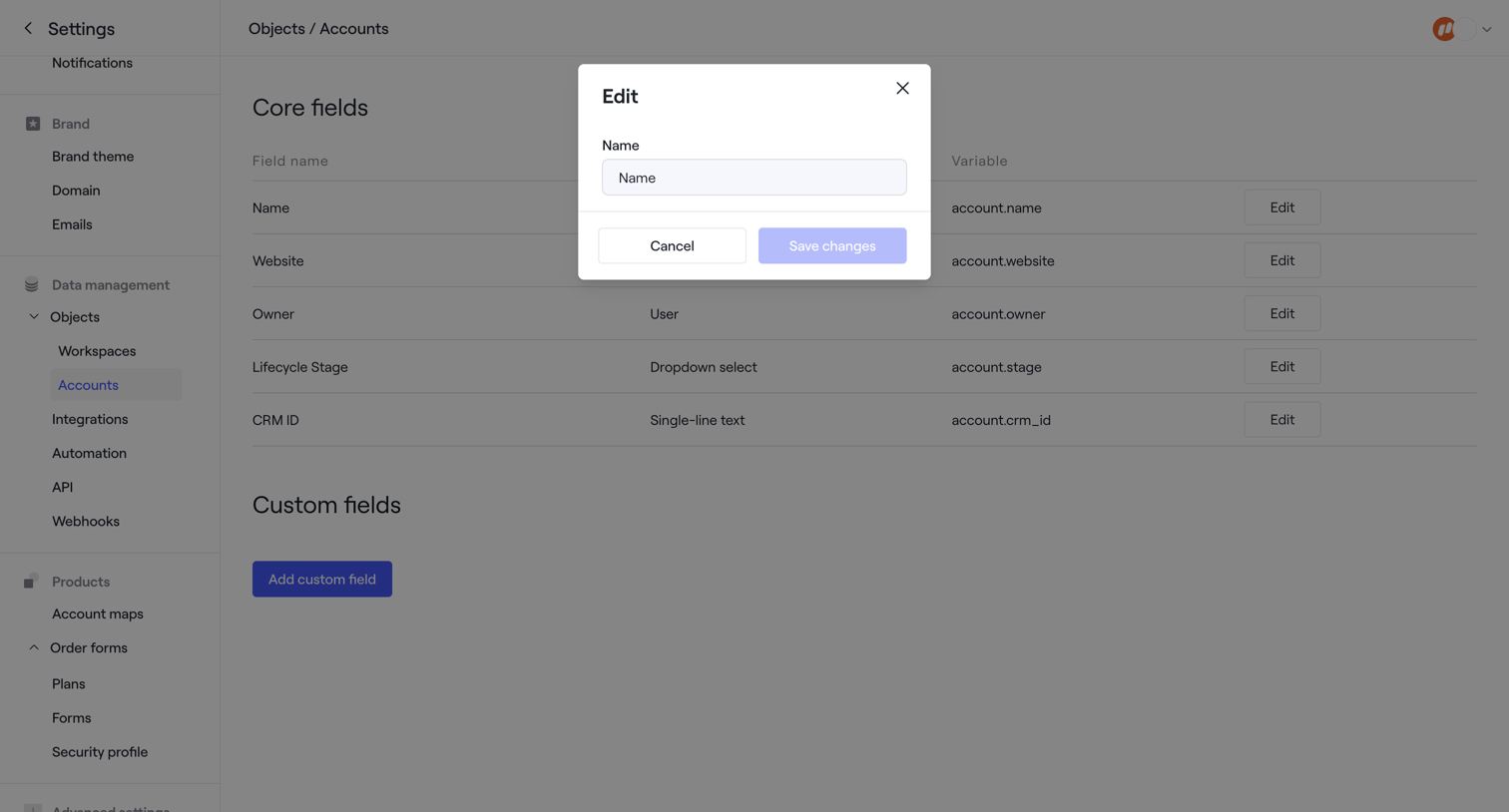Click the account.stage variable text
The image size is (1509, 812).
[996, 366]
